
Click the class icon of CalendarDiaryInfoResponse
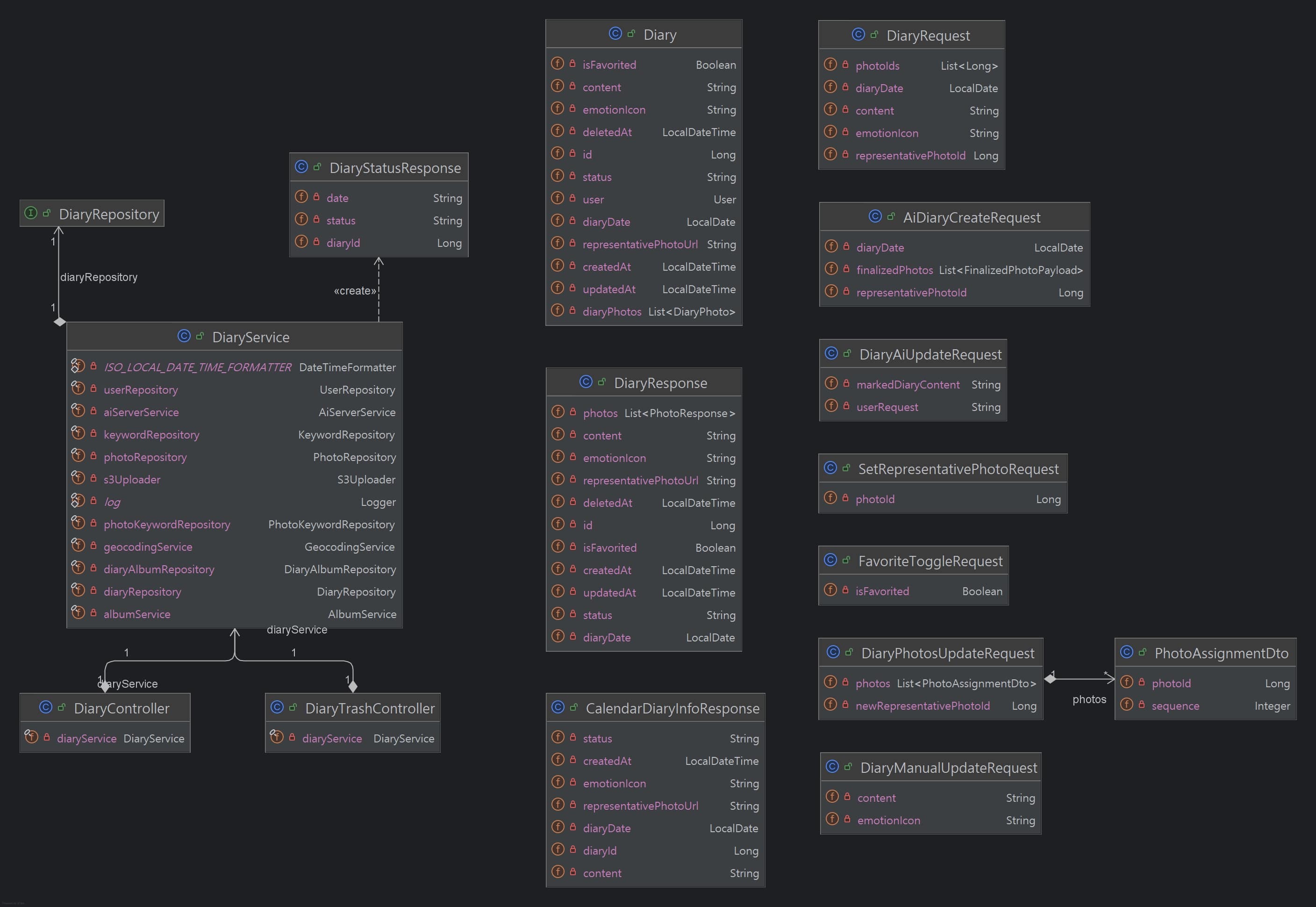558,707
